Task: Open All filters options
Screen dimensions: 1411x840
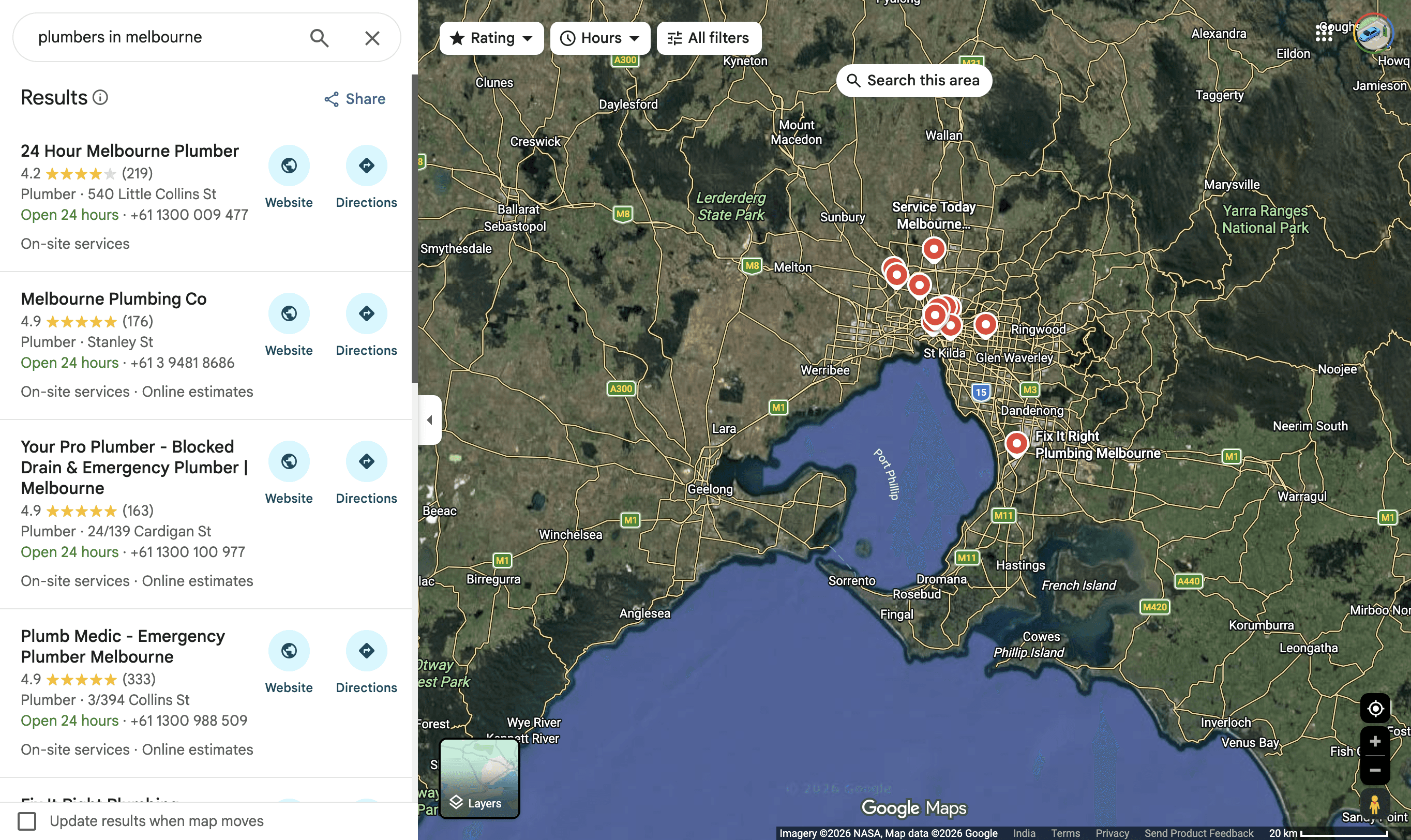Action: [x=708, y=37]
